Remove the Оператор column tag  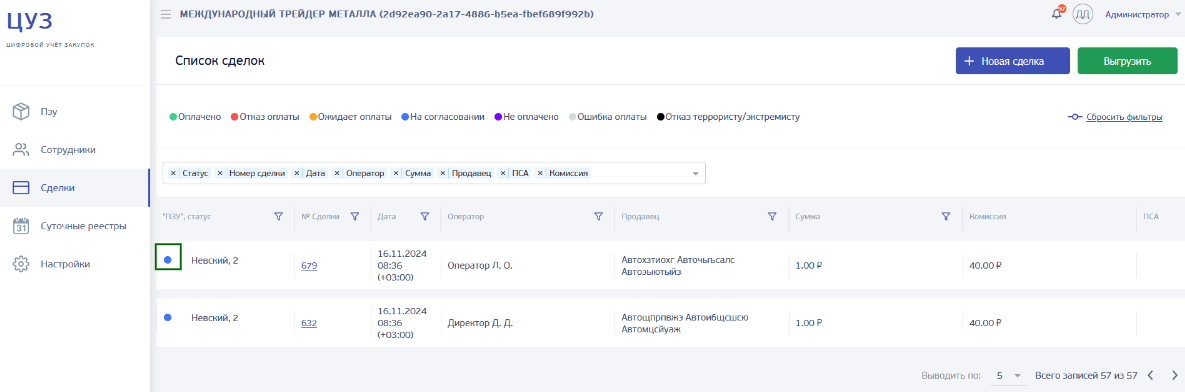point(336,174)
